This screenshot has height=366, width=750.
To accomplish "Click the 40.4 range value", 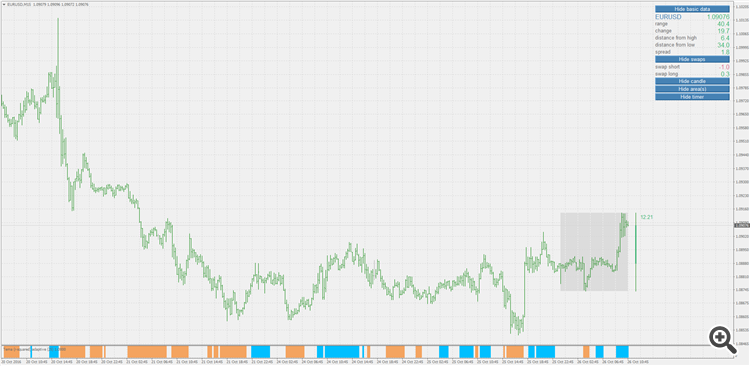I will (x=724, y=24).
